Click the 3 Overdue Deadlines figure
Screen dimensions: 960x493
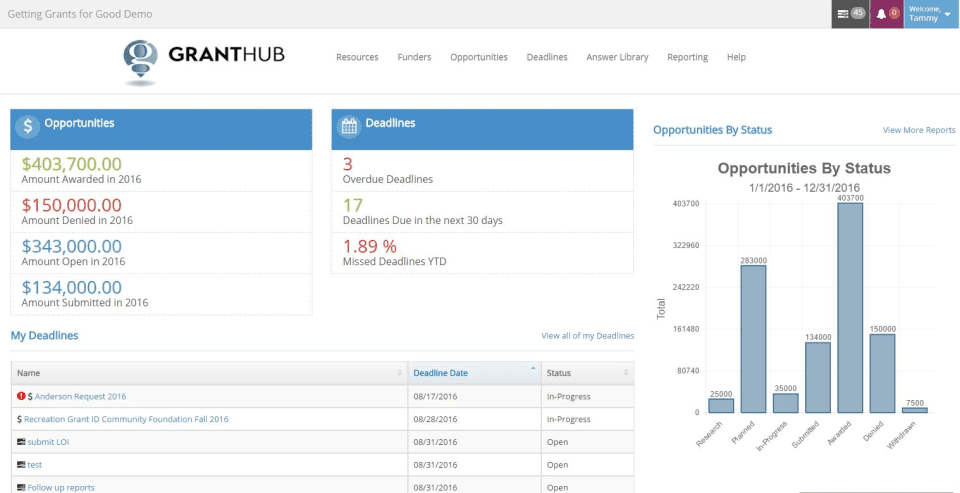pyautogui.click(x=348, y=164)
